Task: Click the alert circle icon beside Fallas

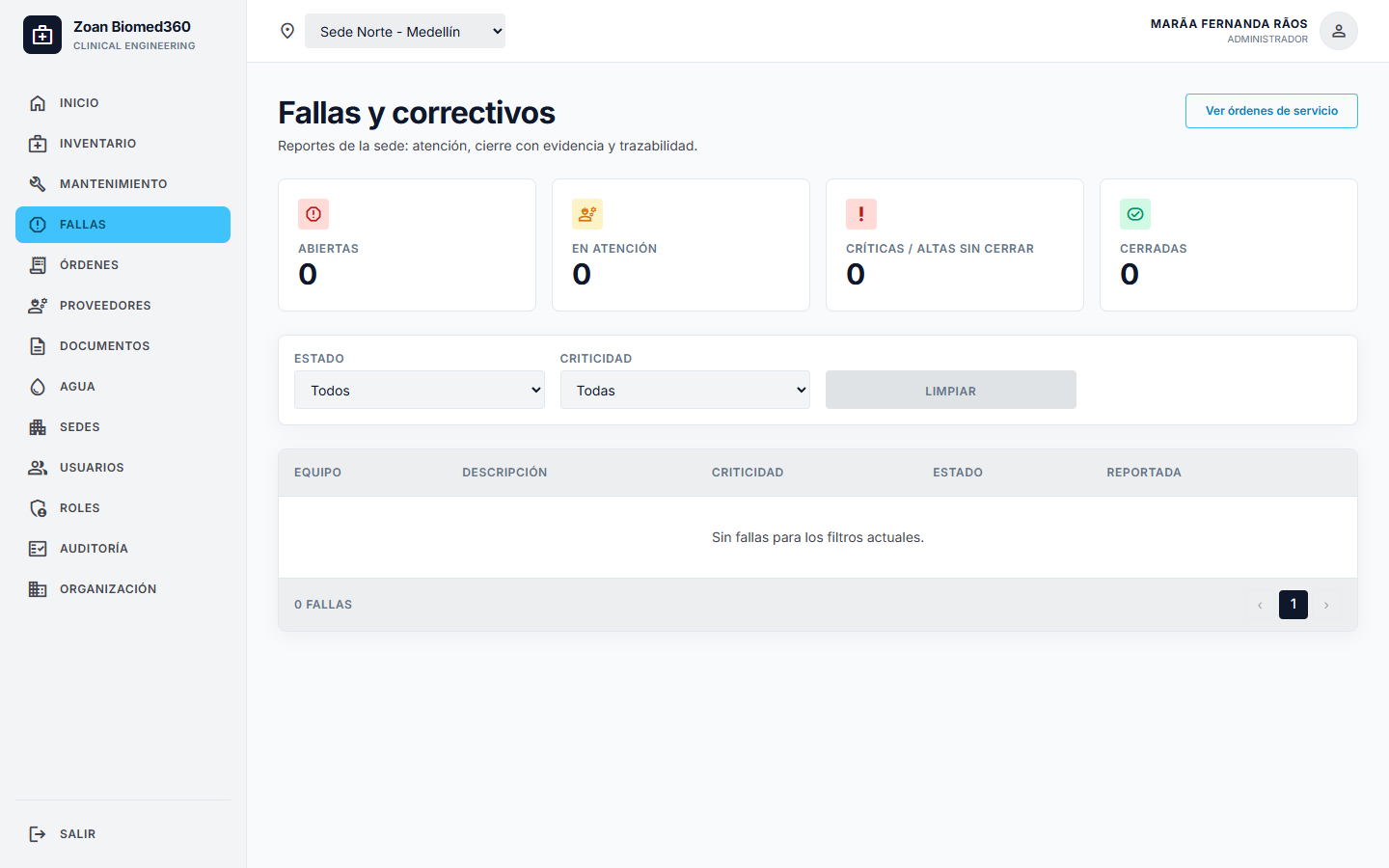Action: click(38, 225)
